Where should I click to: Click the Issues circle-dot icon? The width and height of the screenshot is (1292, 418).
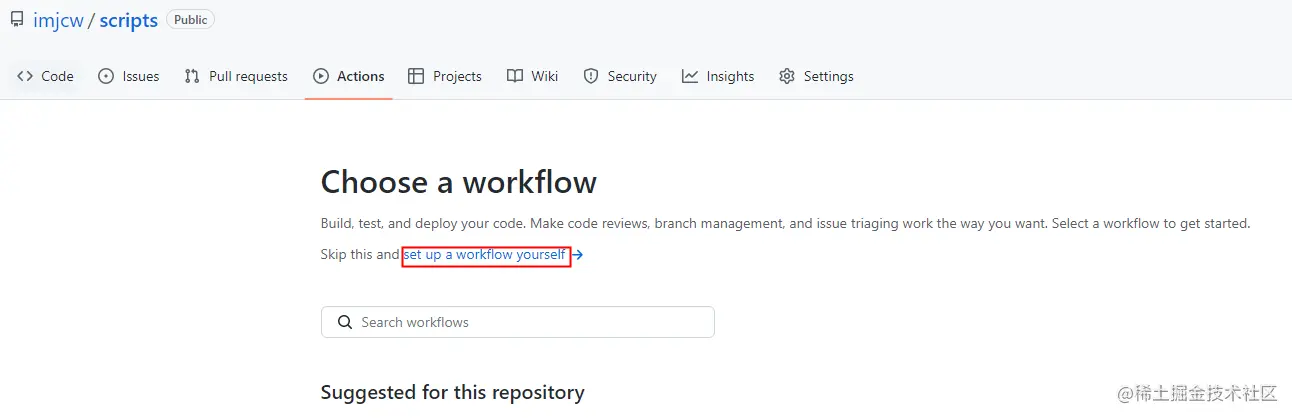pos(106,76)
